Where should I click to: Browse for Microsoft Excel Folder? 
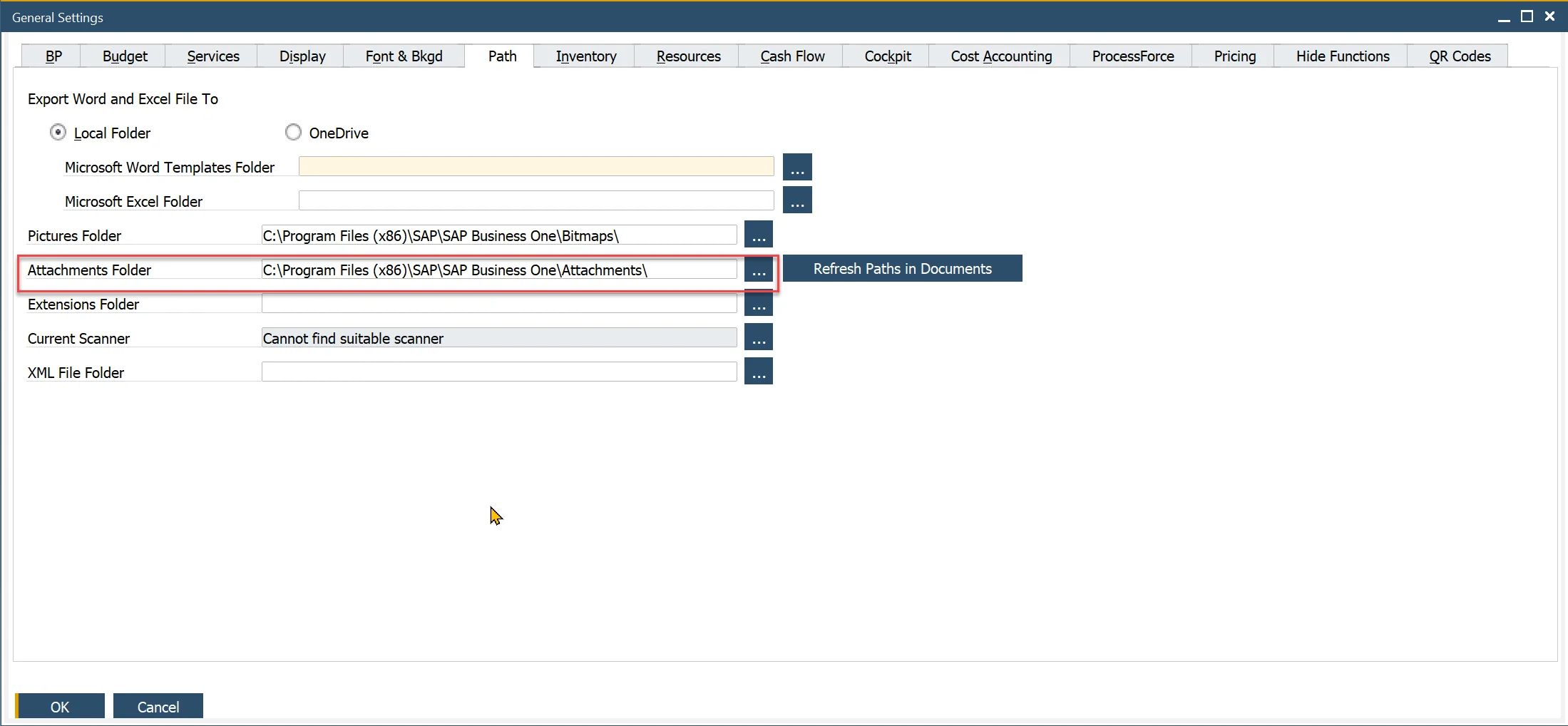(x=796, y=201)
